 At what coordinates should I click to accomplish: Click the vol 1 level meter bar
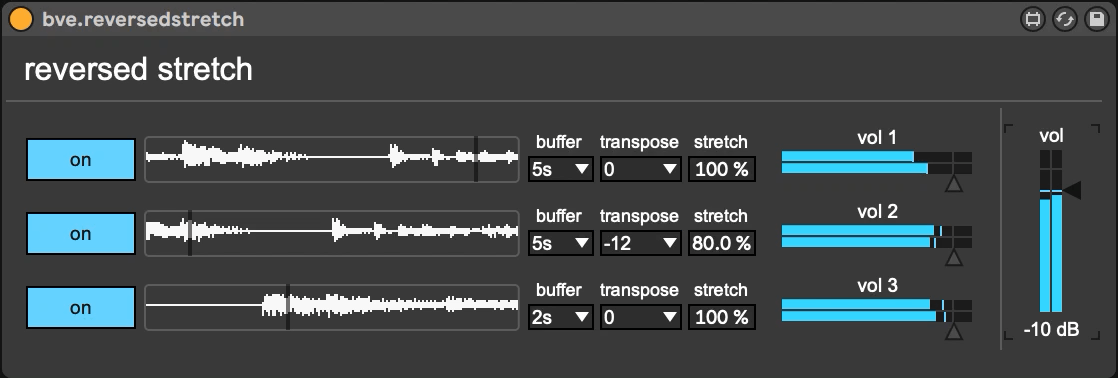(876, 163)
